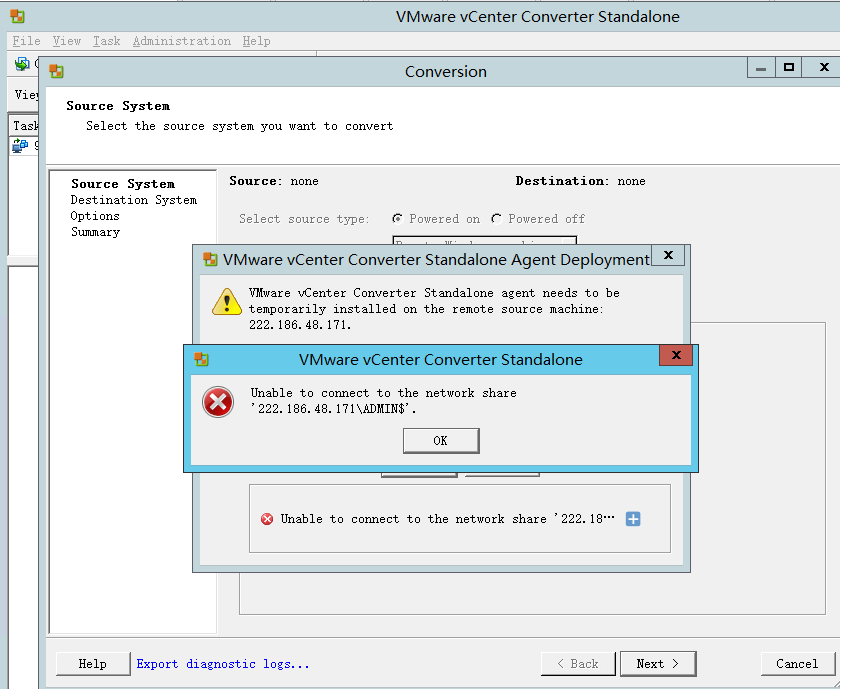Click the Convert machine toolbar icon
The width and height of the screenshot is (841, 689).
pyautogui.click(x=22, y=64)
